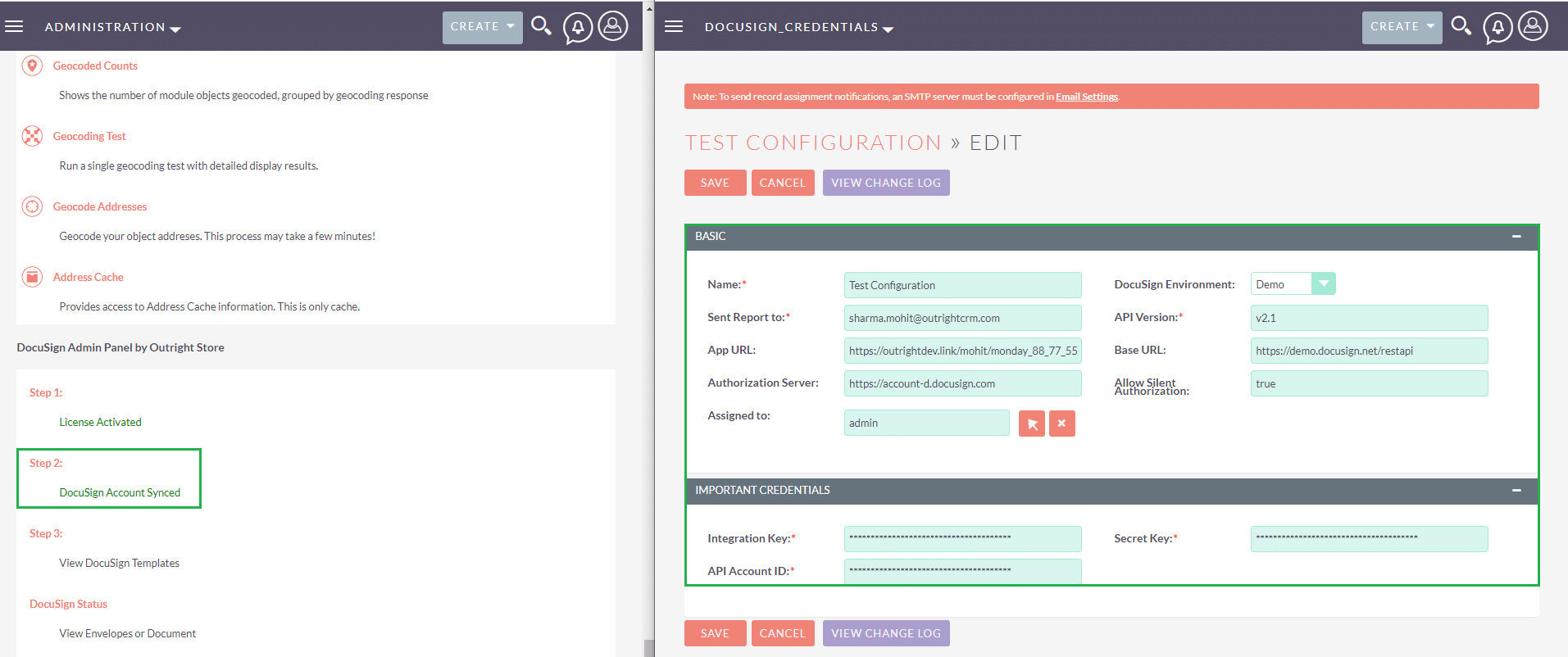Click Geocoded Counts pin icon

pyautogui.click(x=32, y=66)
